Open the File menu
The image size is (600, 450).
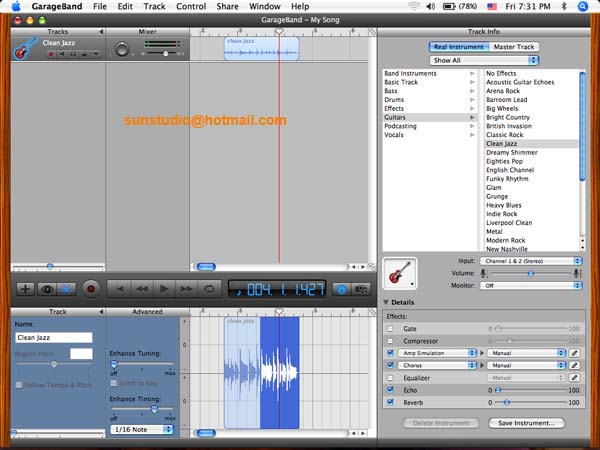(x=100, y=7)
